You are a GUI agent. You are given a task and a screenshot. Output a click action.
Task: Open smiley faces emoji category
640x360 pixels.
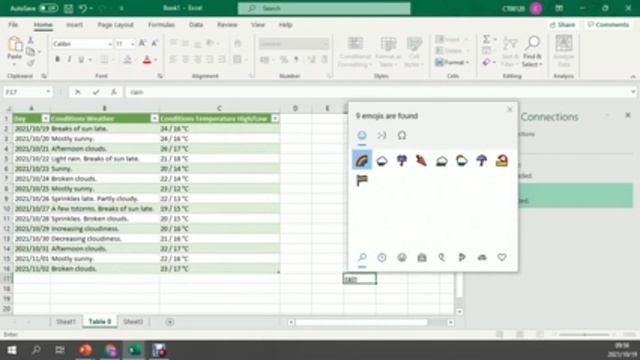point(402,258)
